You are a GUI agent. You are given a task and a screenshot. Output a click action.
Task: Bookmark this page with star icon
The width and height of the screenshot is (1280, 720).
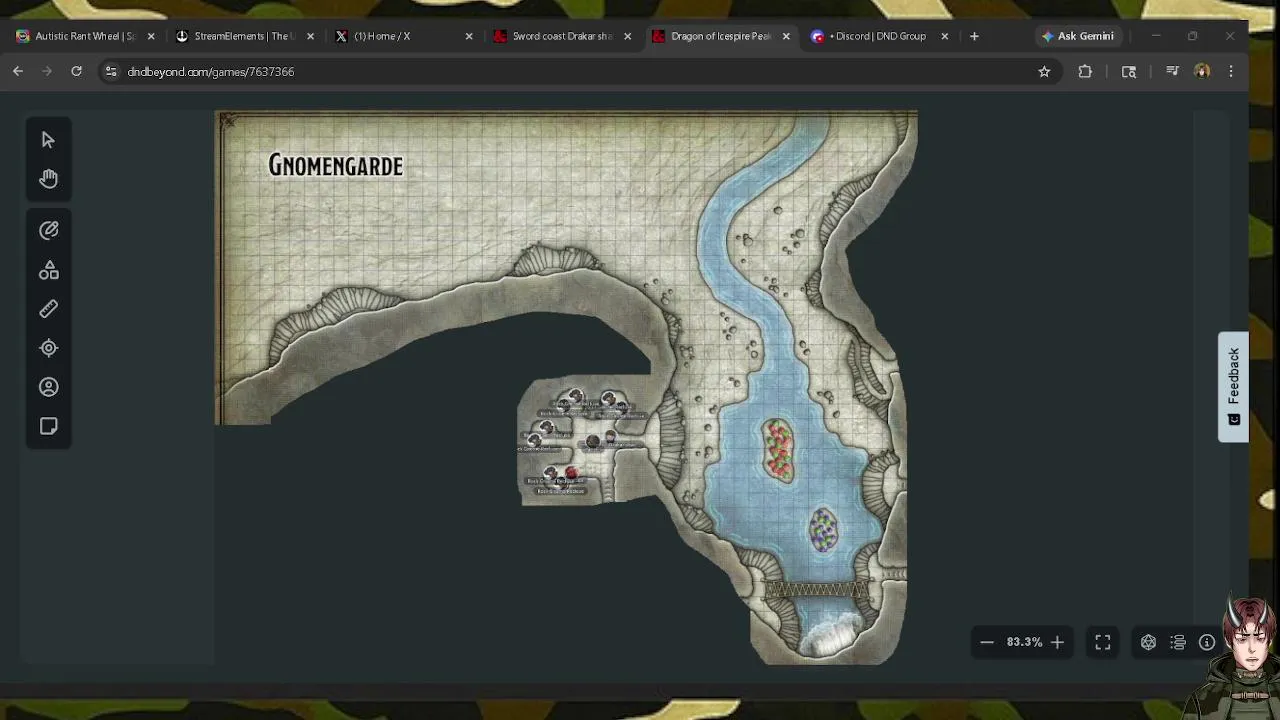coord(1044,71)
